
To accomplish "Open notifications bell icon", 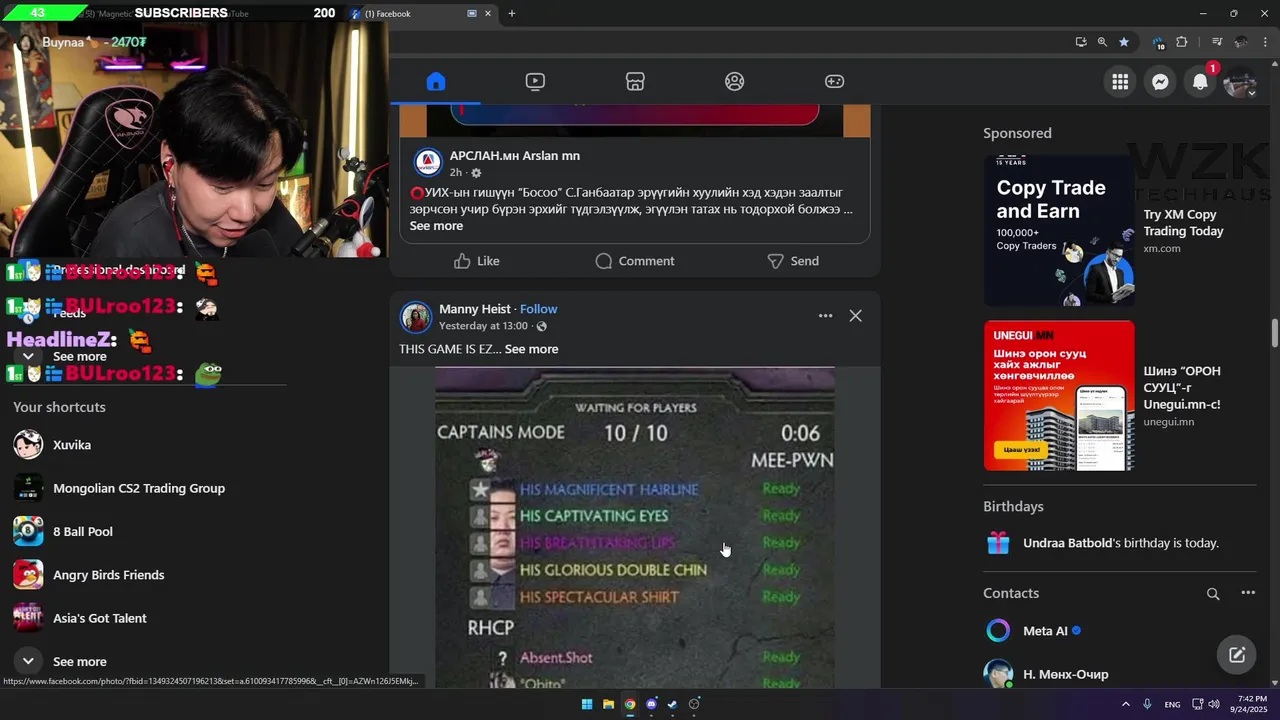I will 1200,82.
